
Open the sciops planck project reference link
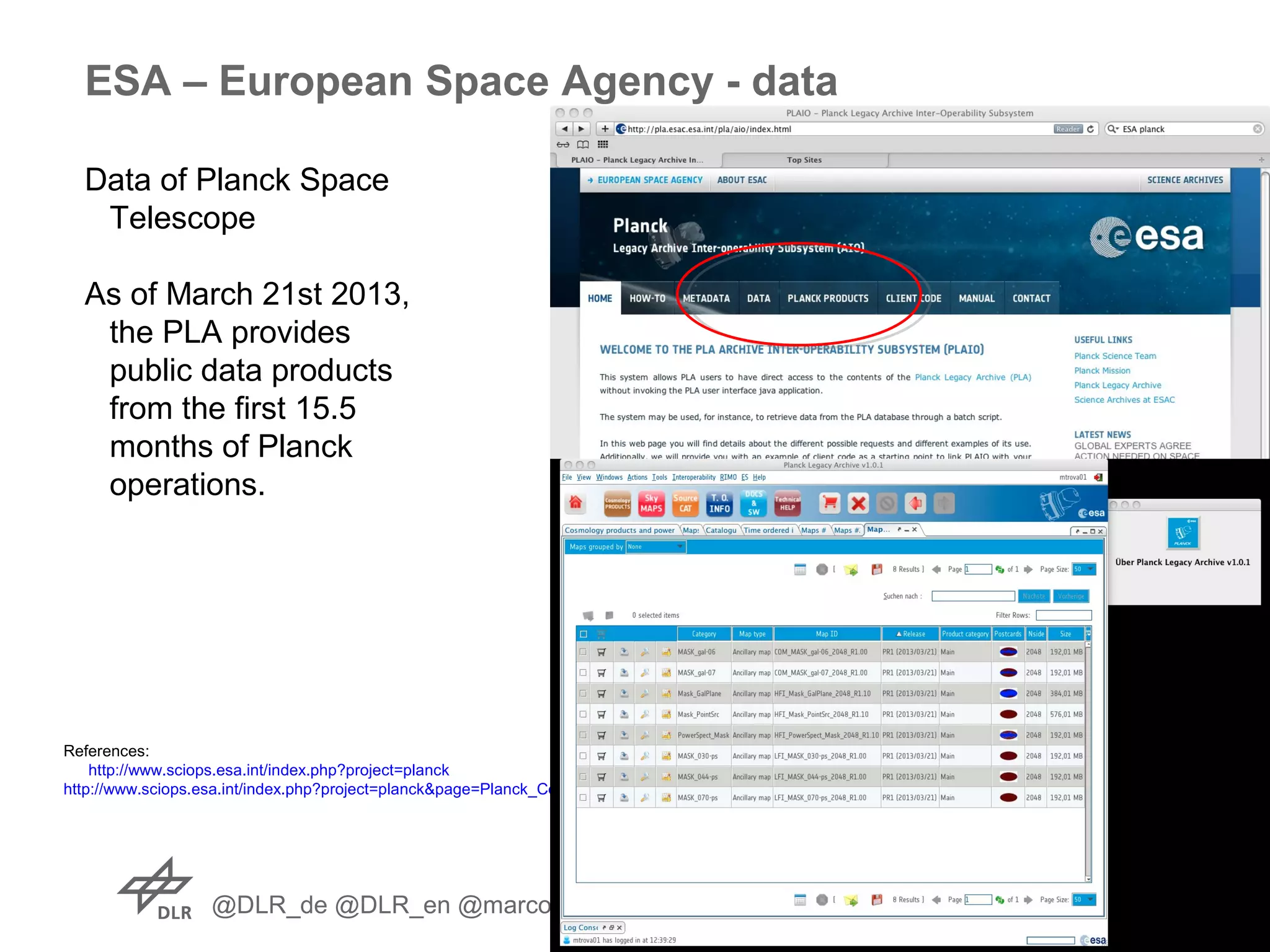(269, 770)
